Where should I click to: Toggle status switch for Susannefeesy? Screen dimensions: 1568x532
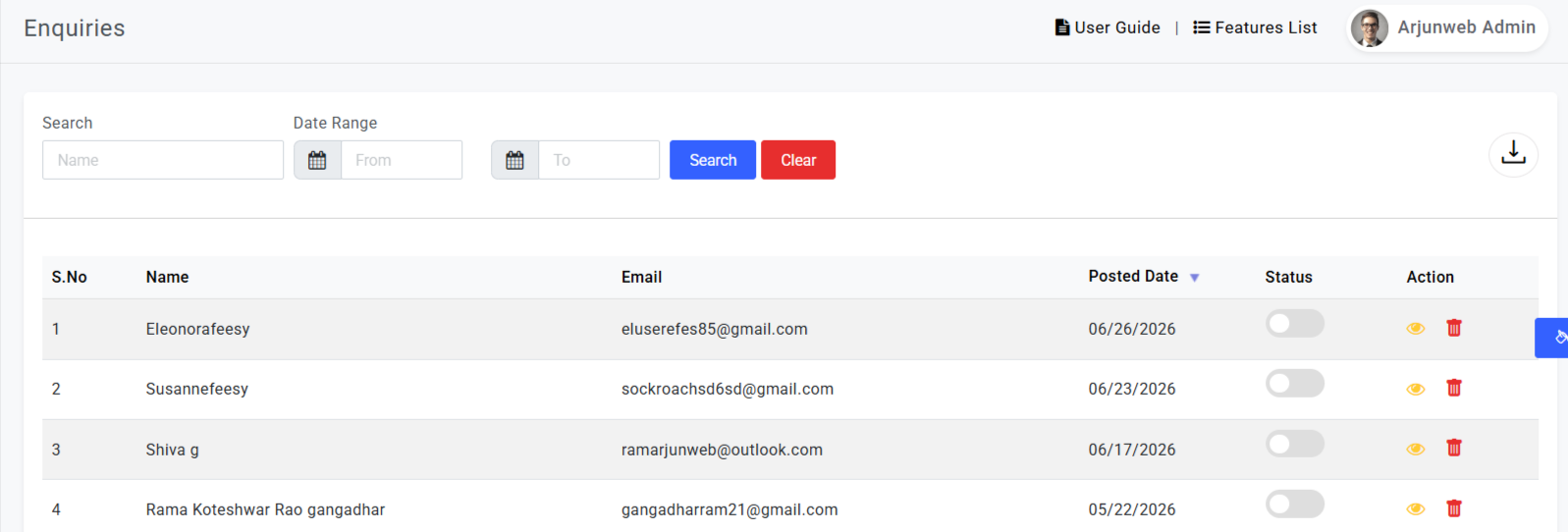click(1295, 383)
